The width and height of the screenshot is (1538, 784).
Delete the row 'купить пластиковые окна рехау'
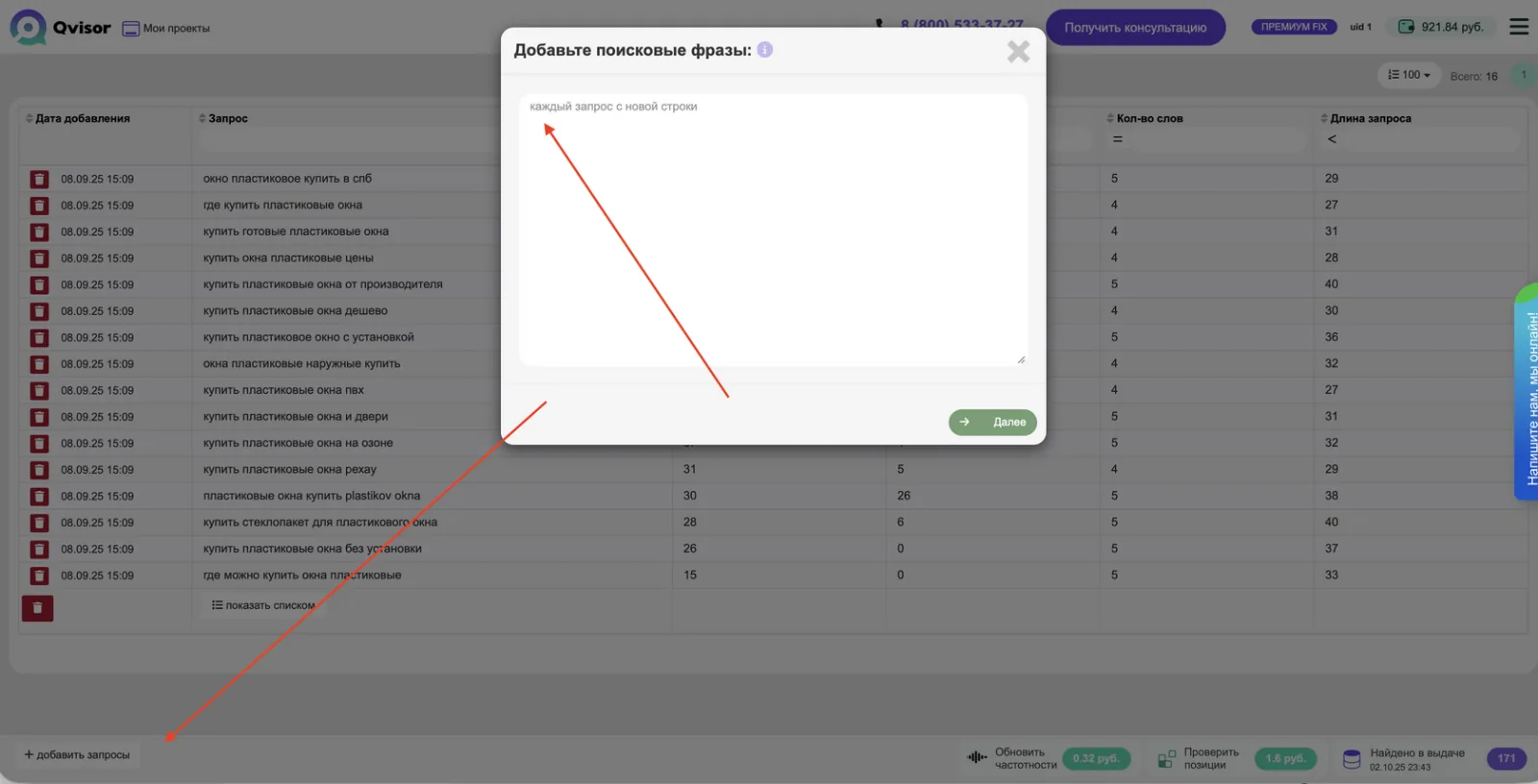click(x=39, y=470)
